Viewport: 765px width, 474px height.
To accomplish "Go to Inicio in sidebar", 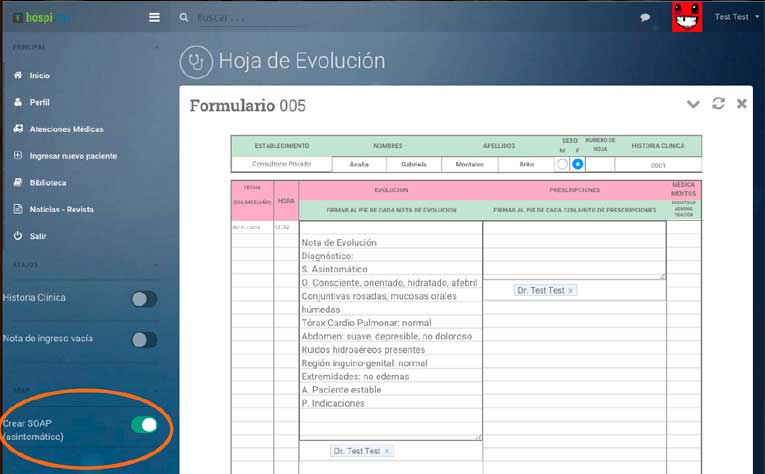I will pos(39,75).
